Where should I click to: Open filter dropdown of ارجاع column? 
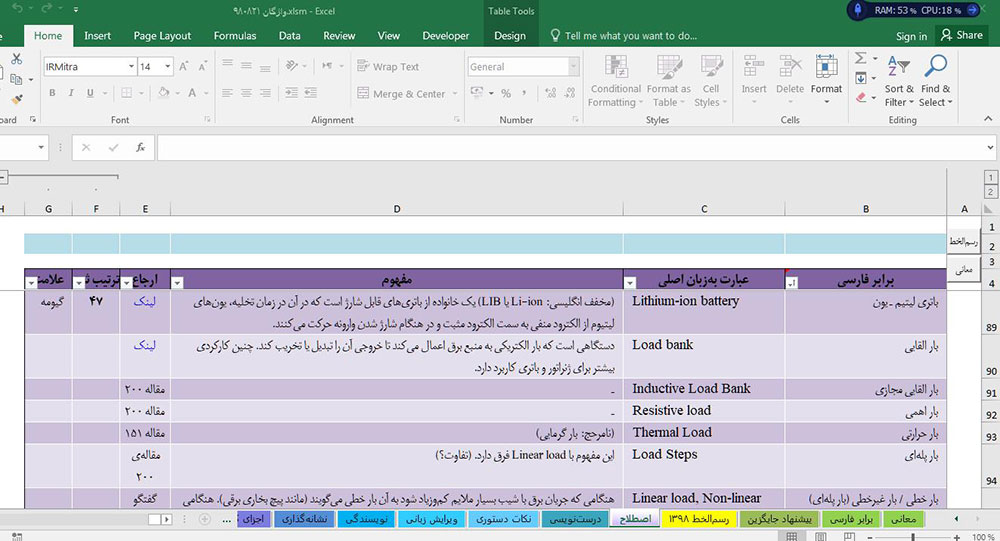pos(127,283)
